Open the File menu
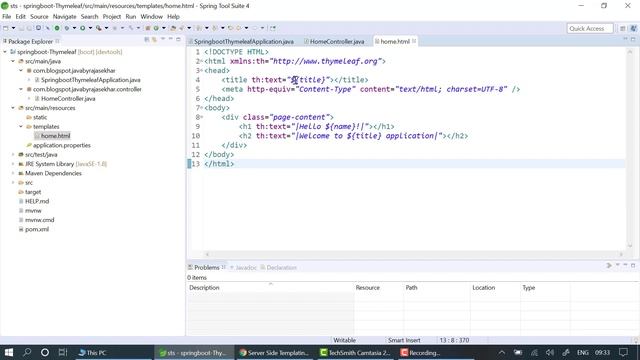The image size is (640, 360). pyautogui.click(x=7, y=17)
